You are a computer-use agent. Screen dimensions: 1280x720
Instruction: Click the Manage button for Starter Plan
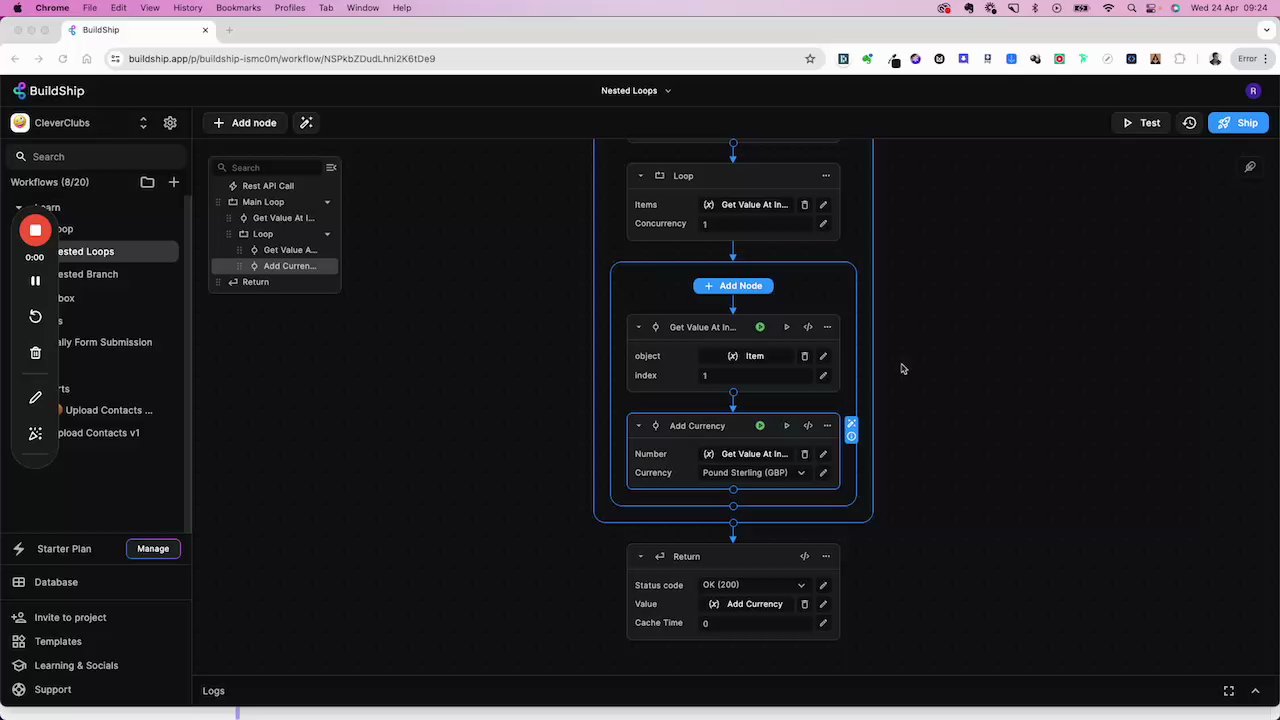tap(152, 548)
